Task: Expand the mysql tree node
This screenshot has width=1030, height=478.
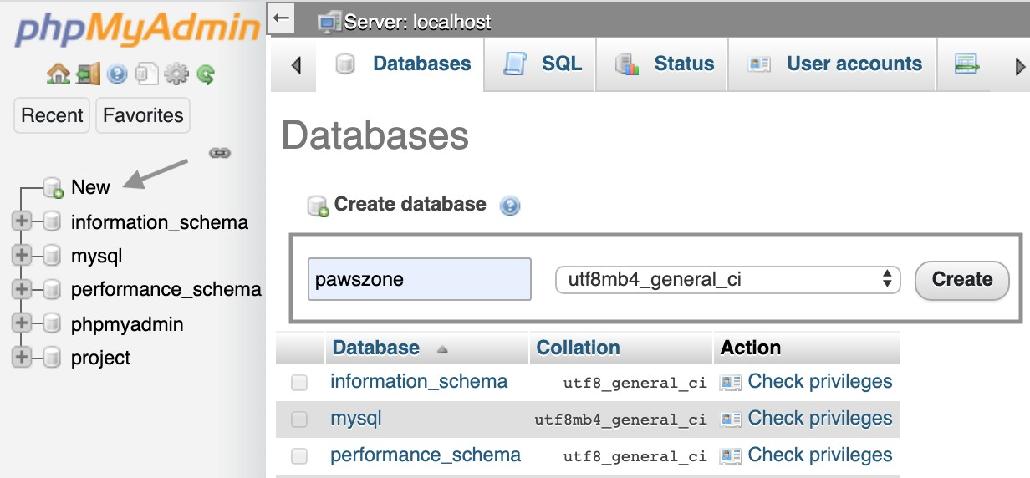Action: pyautogui.click(x=22, y=255)
